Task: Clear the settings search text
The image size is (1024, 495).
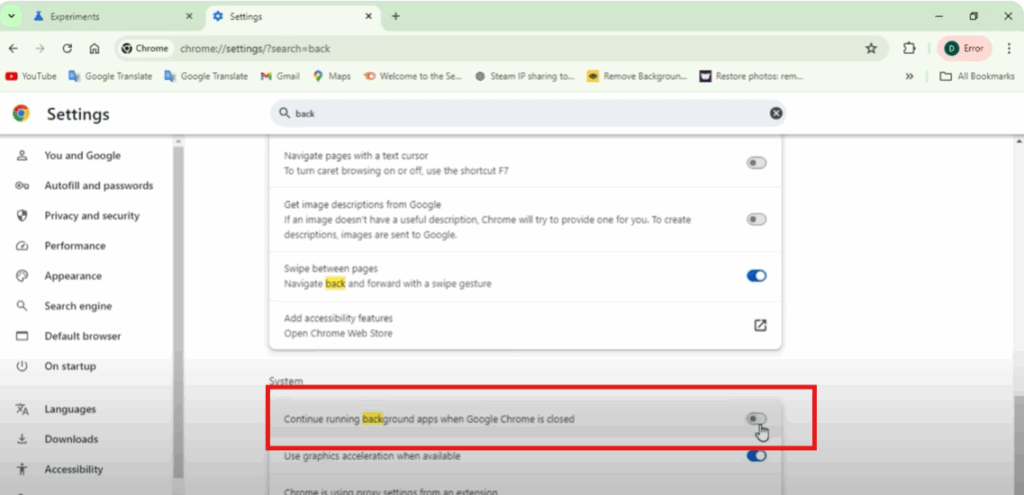Action: point(775,113)
